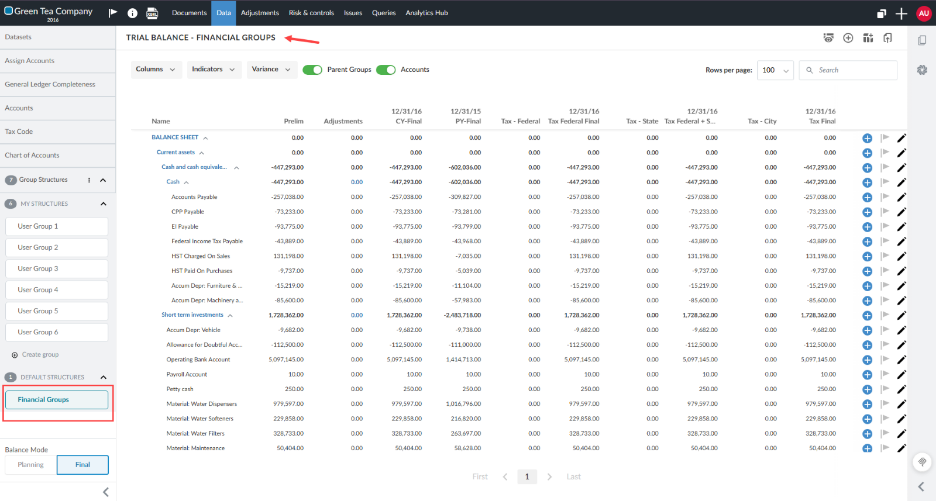Collapse the BALANCE SHEET group
This screenshot has width=936, height=501.
tap(205, 138)
